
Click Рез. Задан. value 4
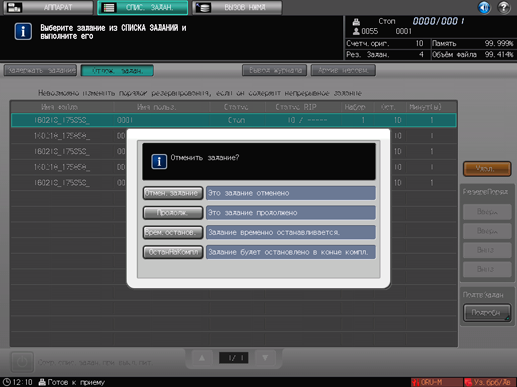tap(421, 54)
